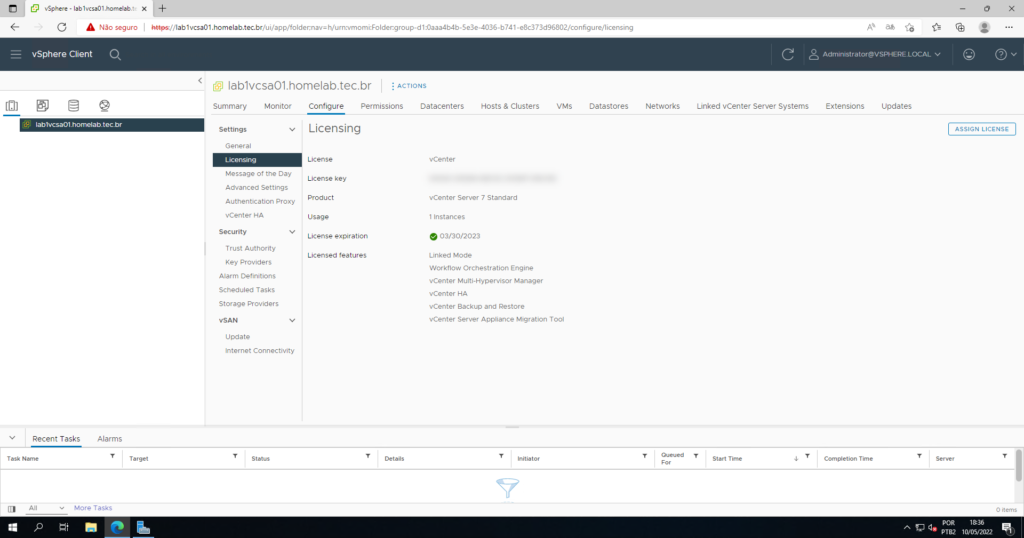Image resolution: width=1024 pixels, height=538 pixels.
Task: Open the Summary tab
Action: point(230,106)
